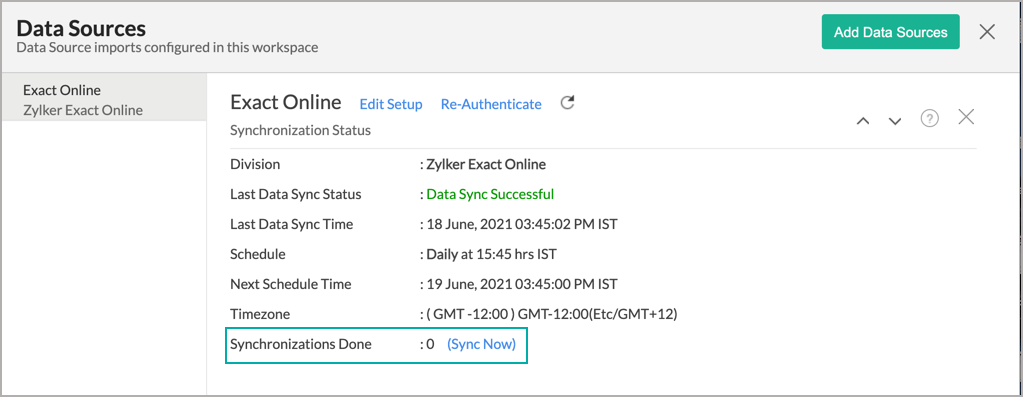Image resolution: width=1023 pixels, height=397 pixels.
Task: Click the Timezone GMT-12:00 value
Action: click(x=552, y=314)
